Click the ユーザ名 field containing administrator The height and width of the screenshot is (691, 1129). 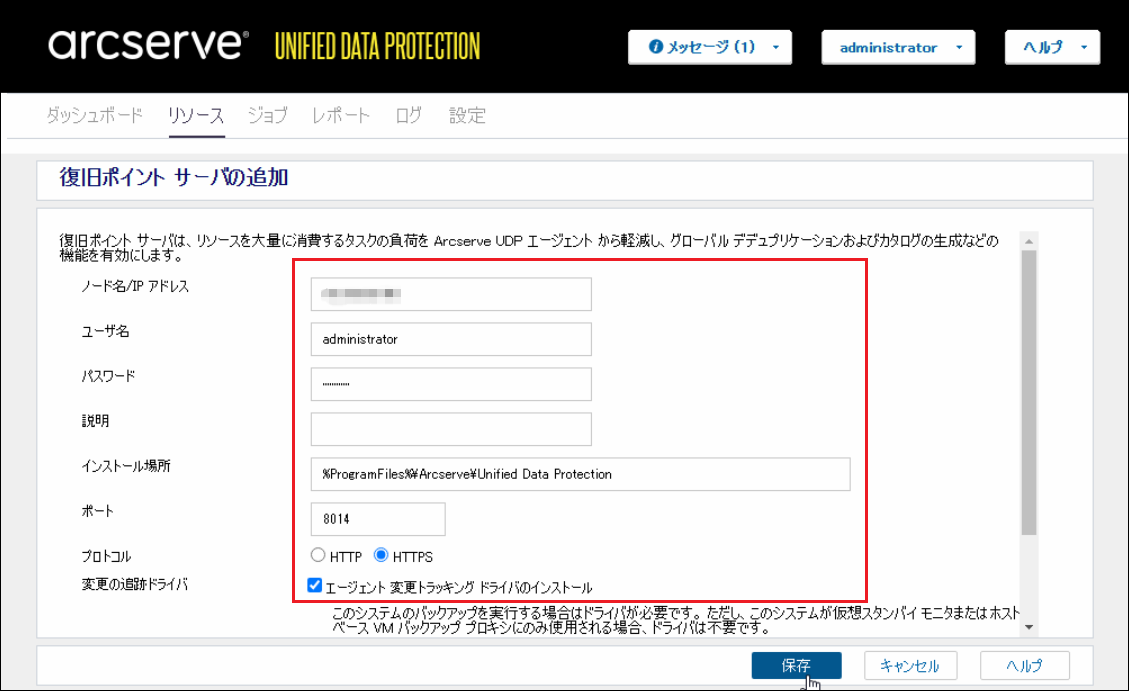click(x=451, y=339)
